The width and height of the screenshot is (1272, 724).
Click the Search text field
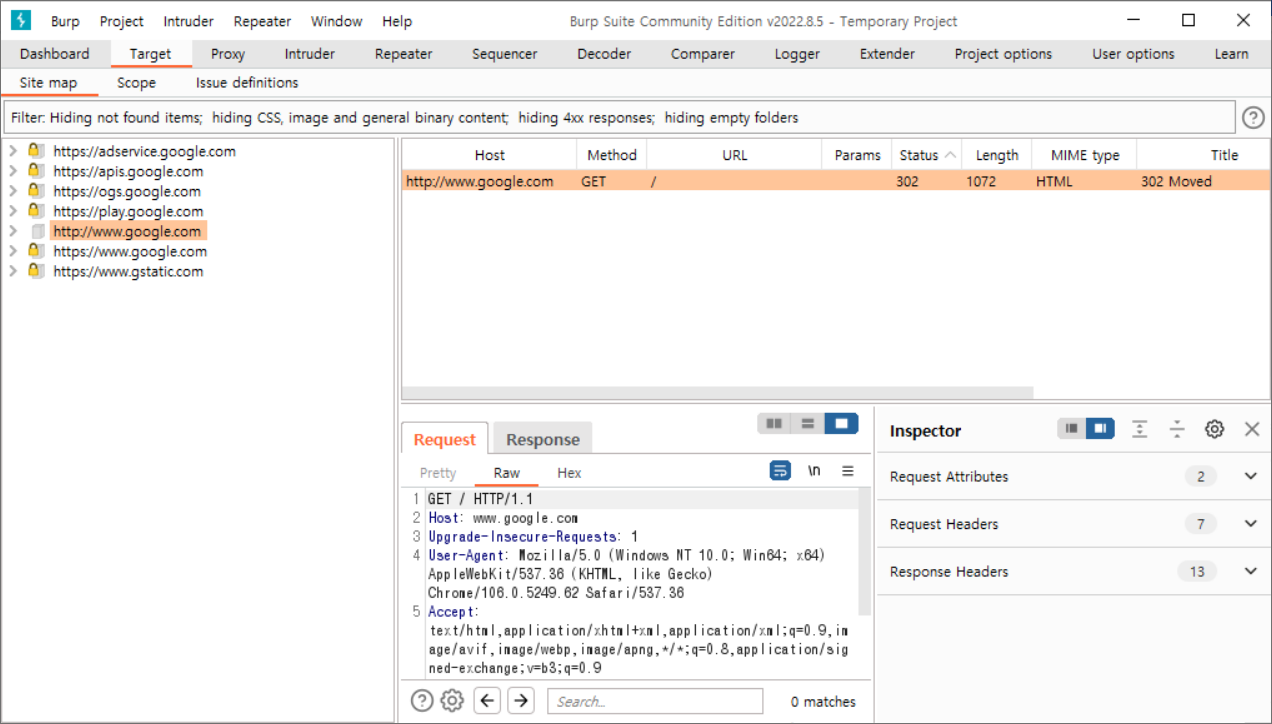[x=655, y=701]
